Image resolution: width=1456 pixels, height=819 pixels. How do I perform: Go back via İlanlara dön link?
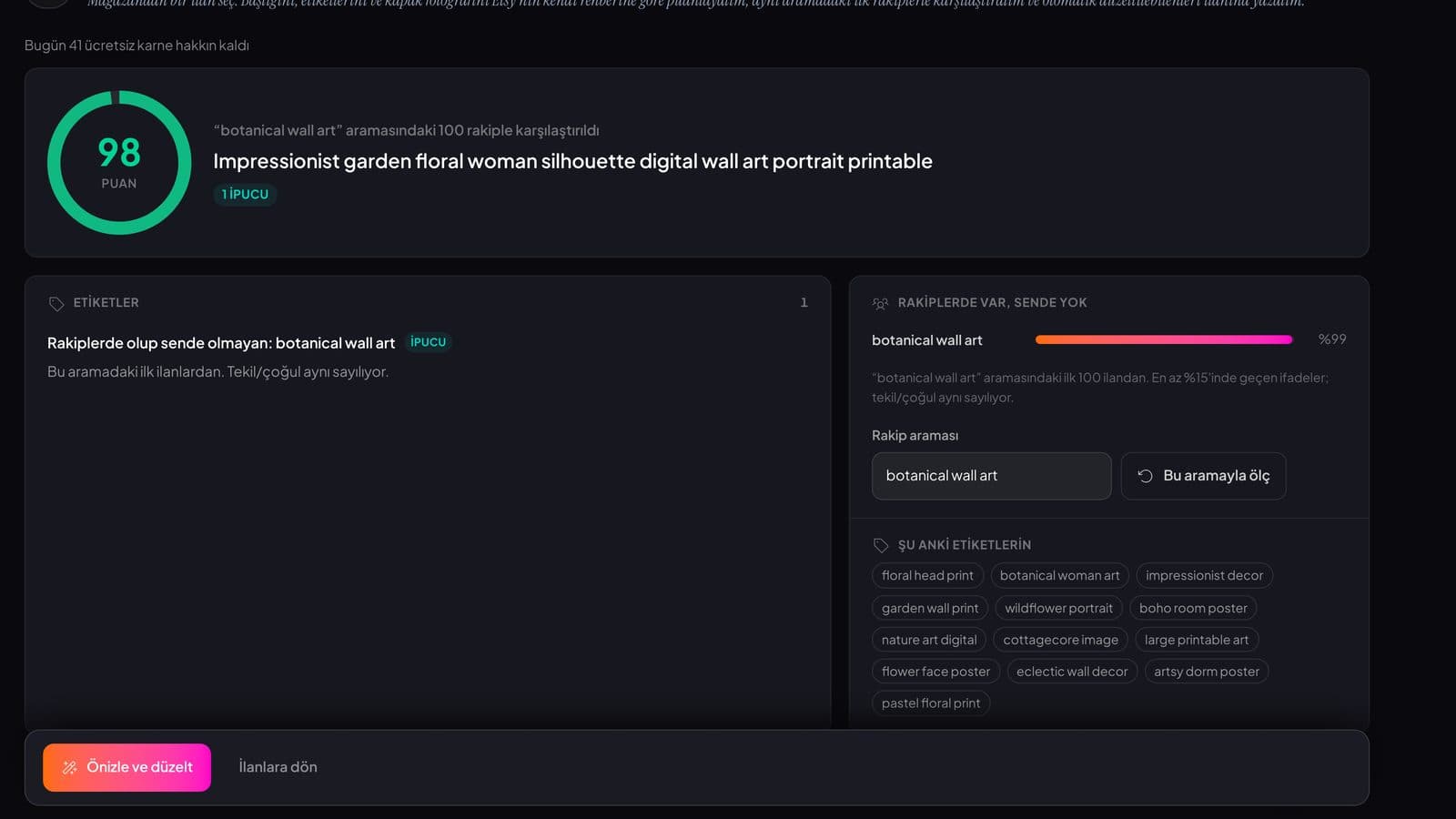click(x=278, y=767)
